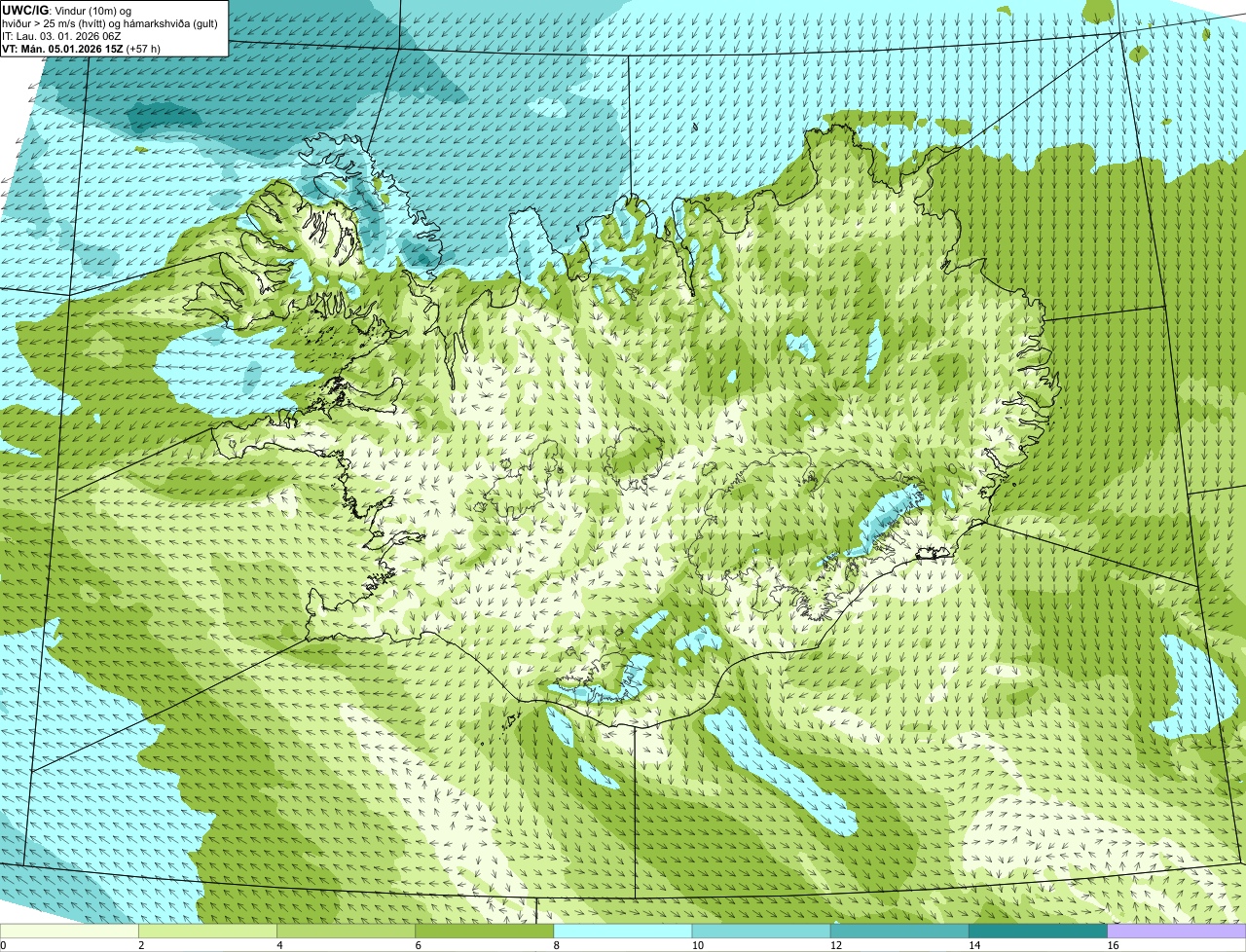
Task: Click the aqua 10–12 m/s legend swatch
Action: point(762,931)
